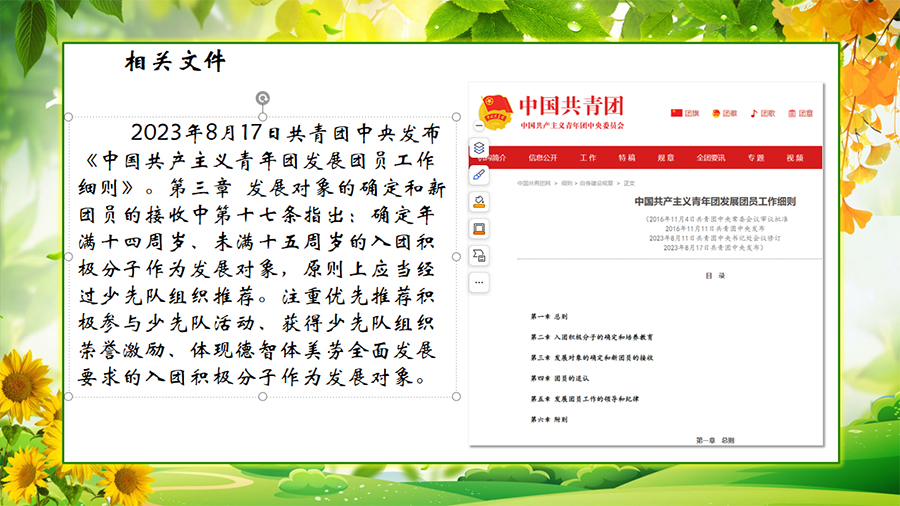
Task: Click 第五章 发展团员工作的领导和纪律 entry
Action: (585, 399)
